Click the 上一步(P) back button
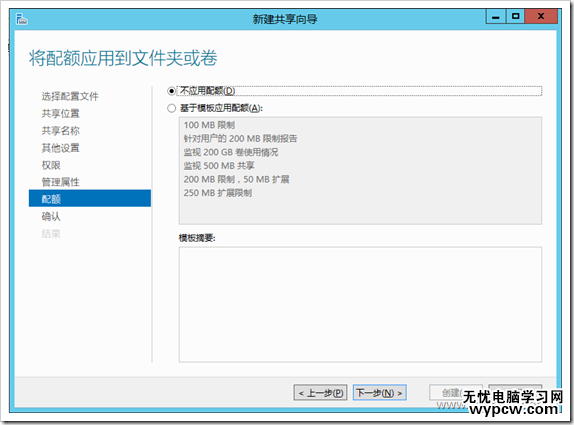The image size is (574, 425). (x=320, y=393)
